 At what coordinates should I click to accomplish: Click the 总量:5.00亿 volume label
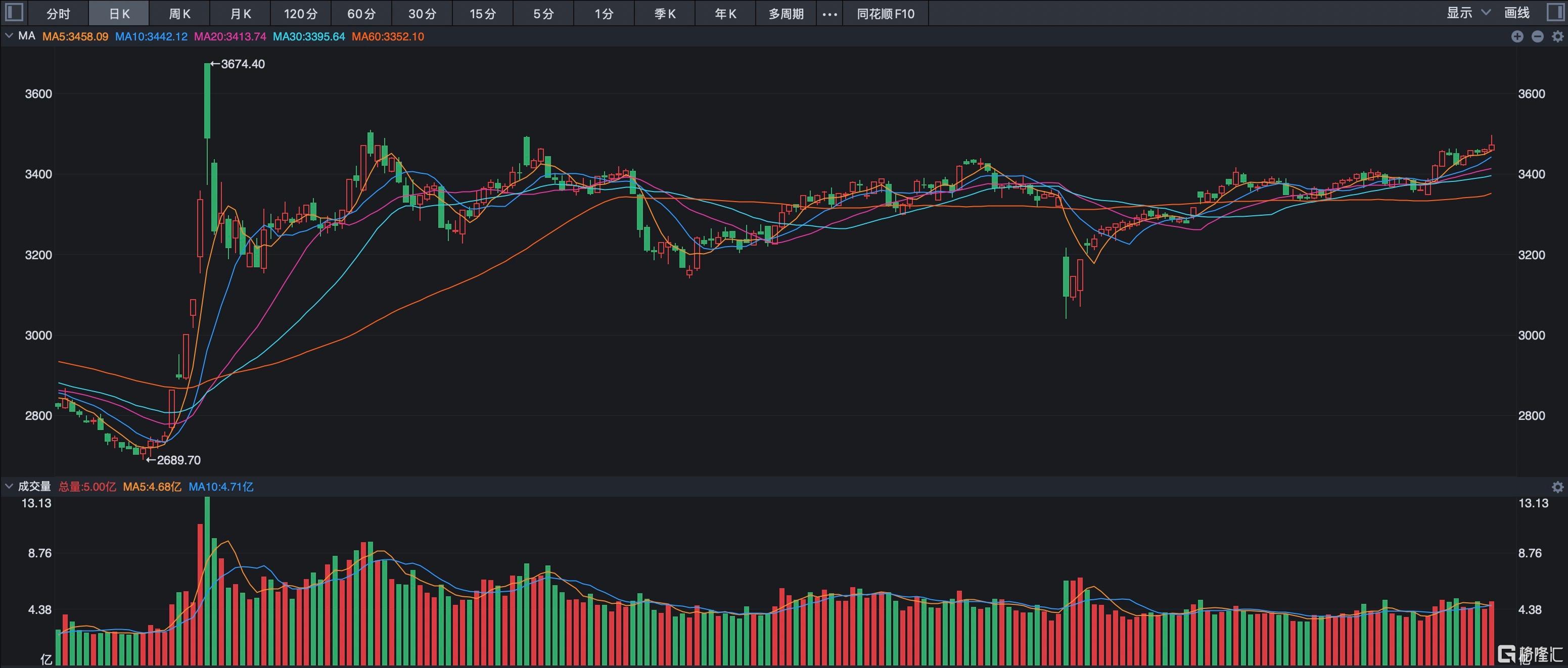point(87,487)
